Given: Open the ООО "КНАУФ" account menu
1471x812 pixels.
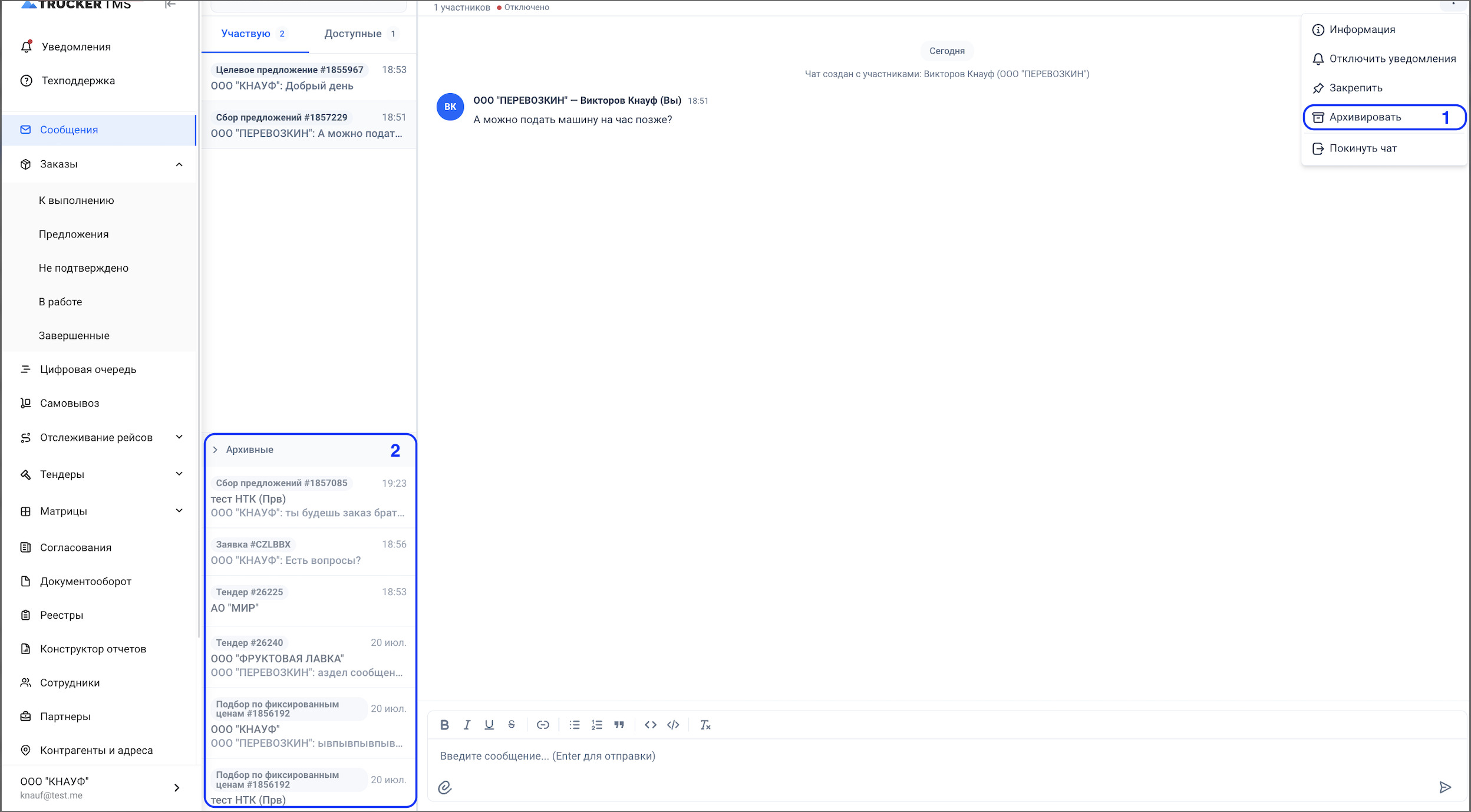Looking at the screenshot, I should 99,788.
